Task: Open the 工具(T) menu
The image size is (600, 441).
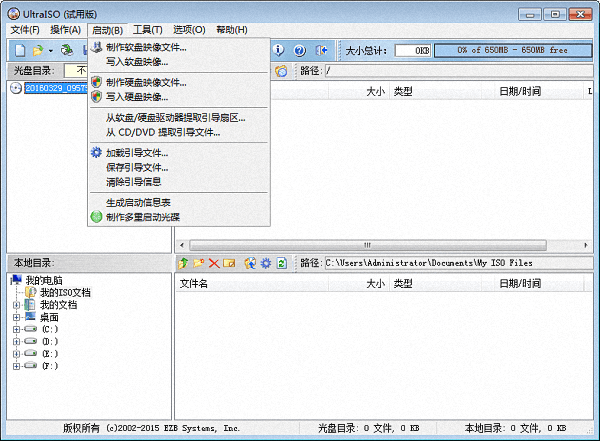Action: tap(148, 30)
